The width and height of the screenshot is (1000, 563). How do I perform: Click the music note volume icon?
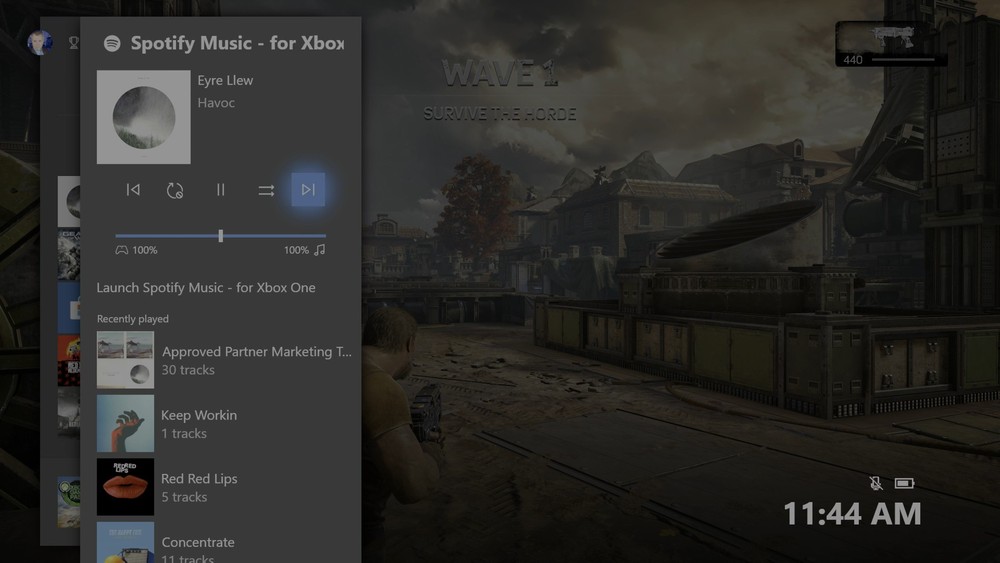pos(320,250)
